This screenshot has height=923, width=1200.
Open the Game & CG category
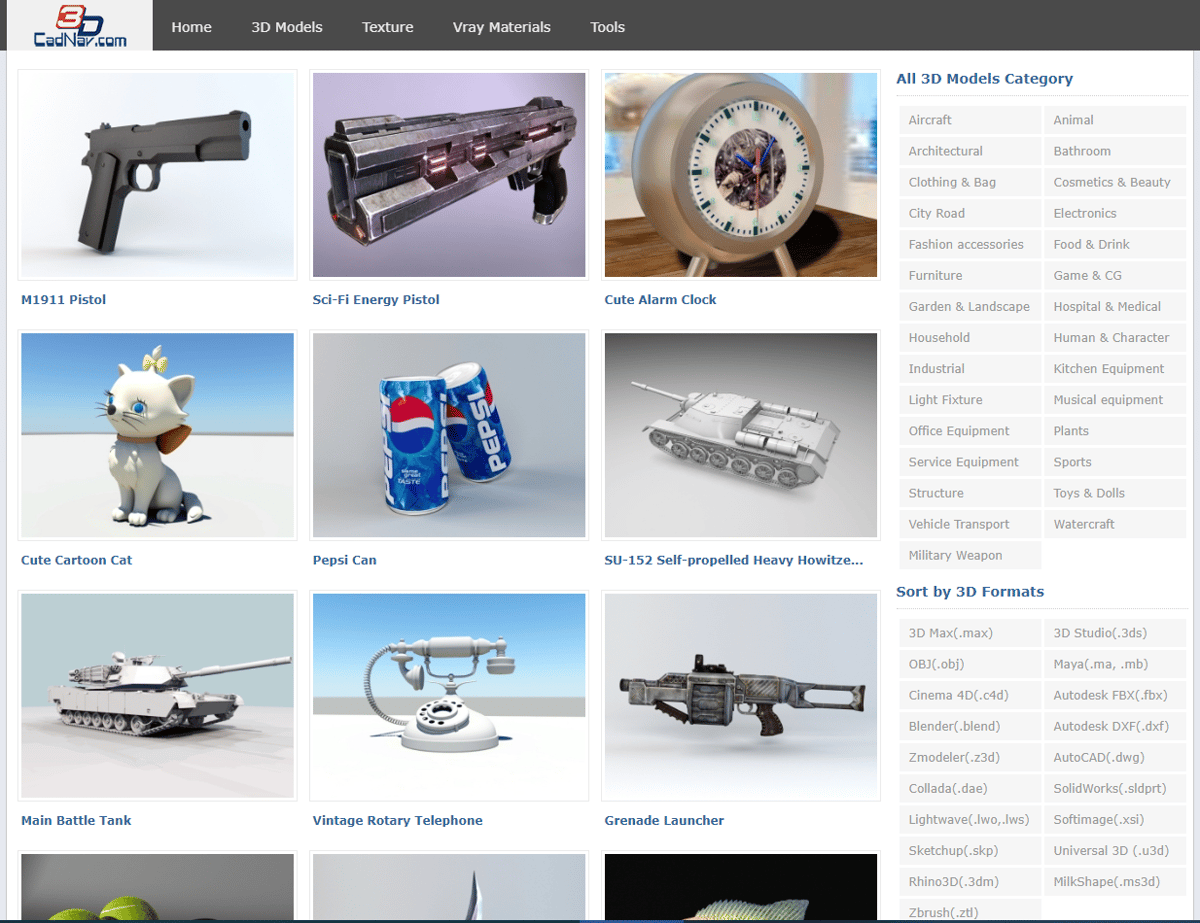pyautogui.click(x=1115, y=275)
